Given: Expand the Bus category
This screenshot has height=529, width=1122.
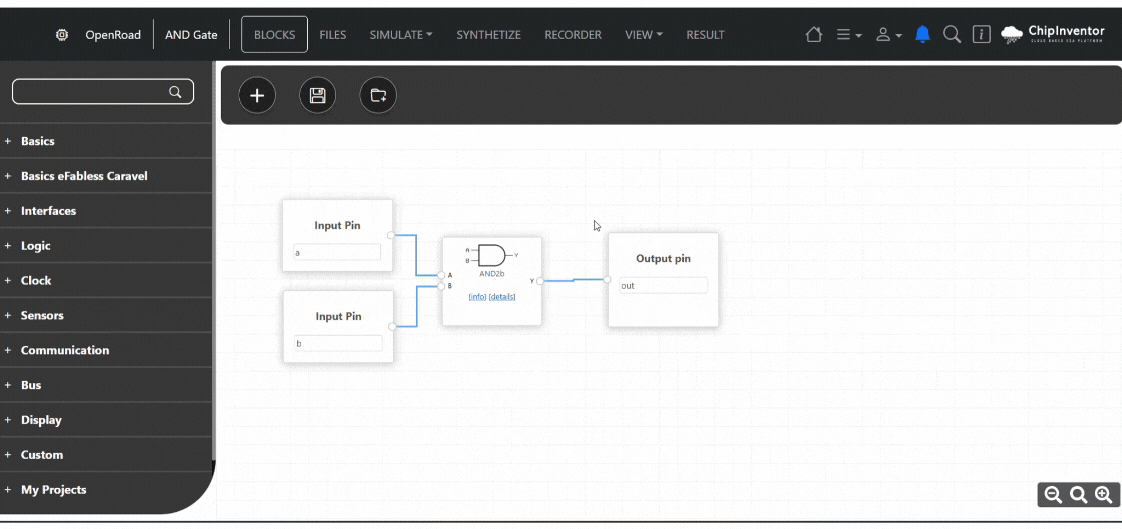Looking at the screenshot, I should pyautogui.click(x=106, y=385).
